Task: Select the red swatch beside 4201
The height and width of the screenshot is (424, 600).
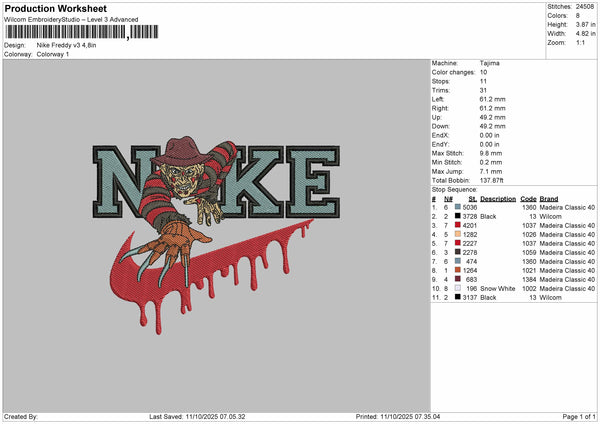Action: (458, 225)
